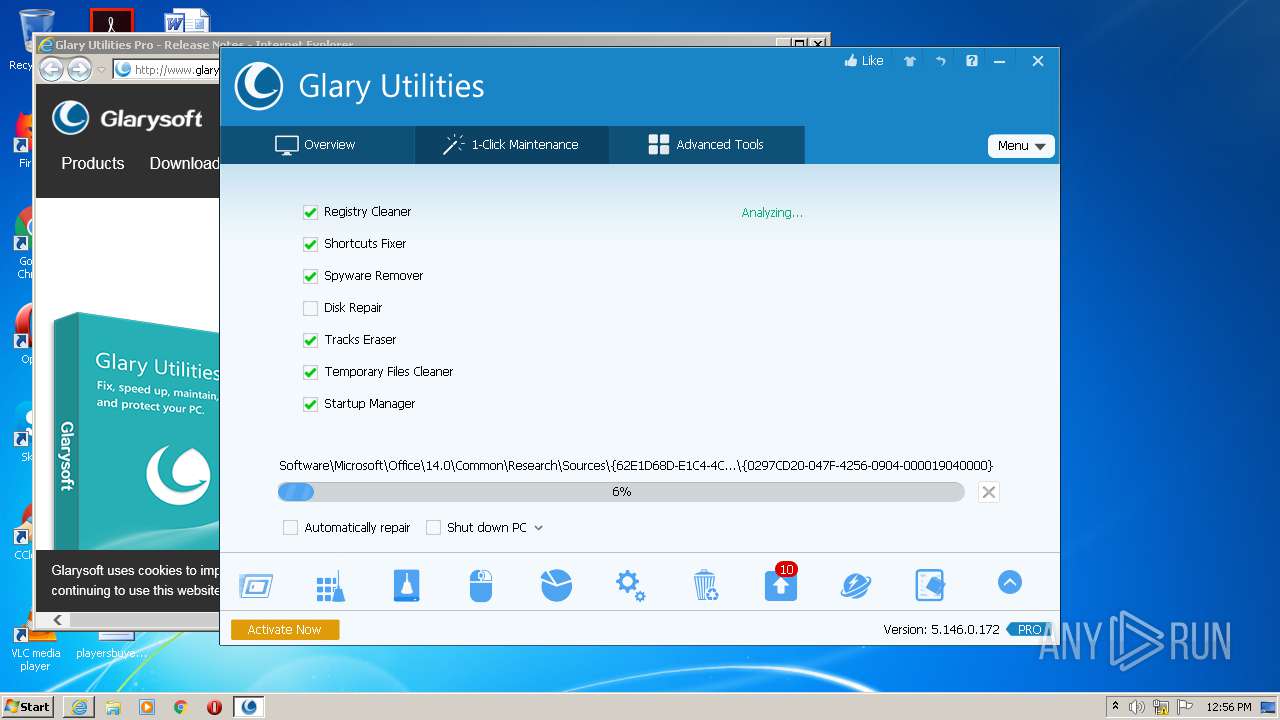Switch to the Advanced Tools tab

click(706, 145)
